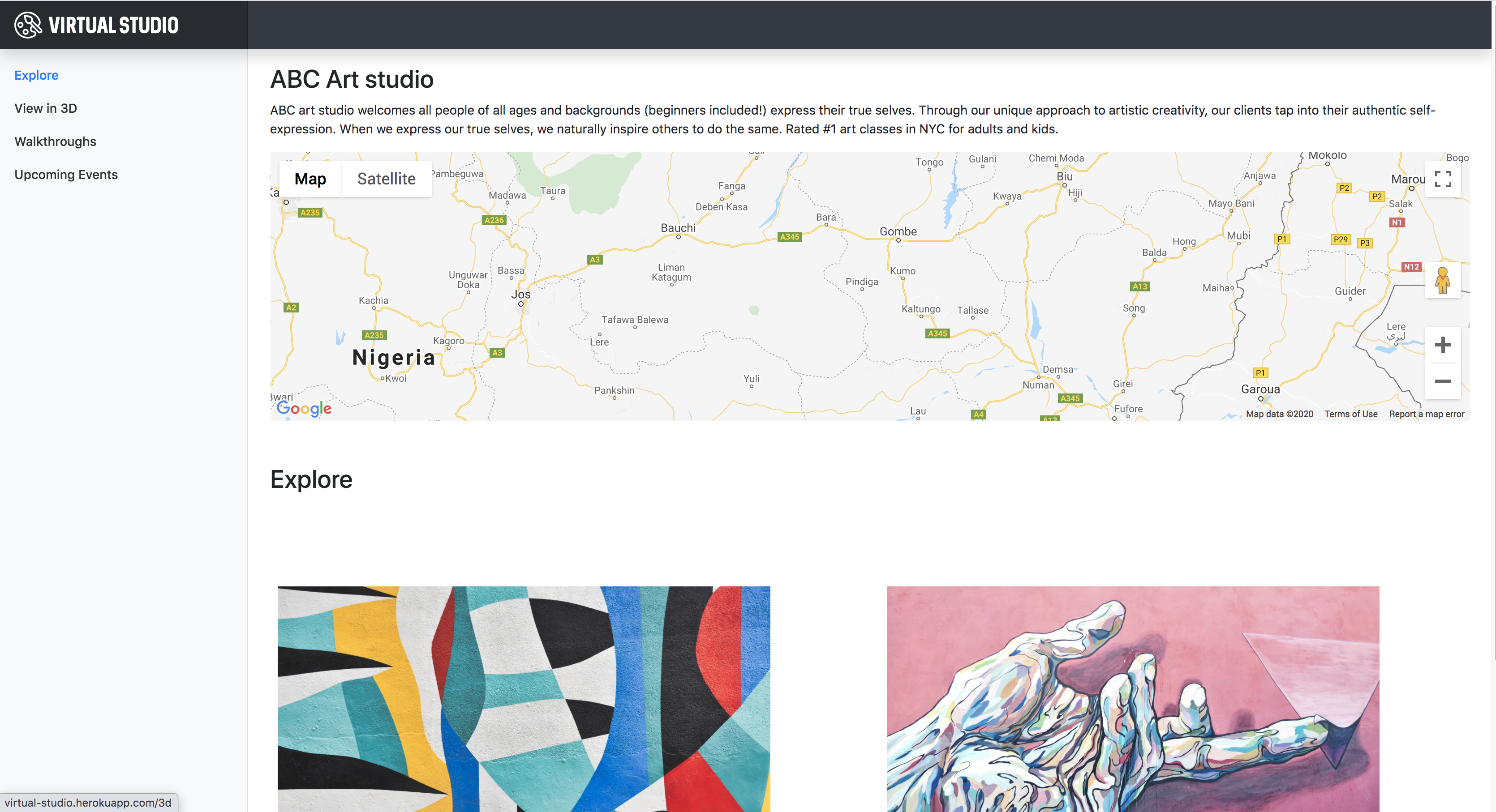Screen dimensions: 1496x812
Task: Click the Google logo on the map
Action: coord(304,409)
